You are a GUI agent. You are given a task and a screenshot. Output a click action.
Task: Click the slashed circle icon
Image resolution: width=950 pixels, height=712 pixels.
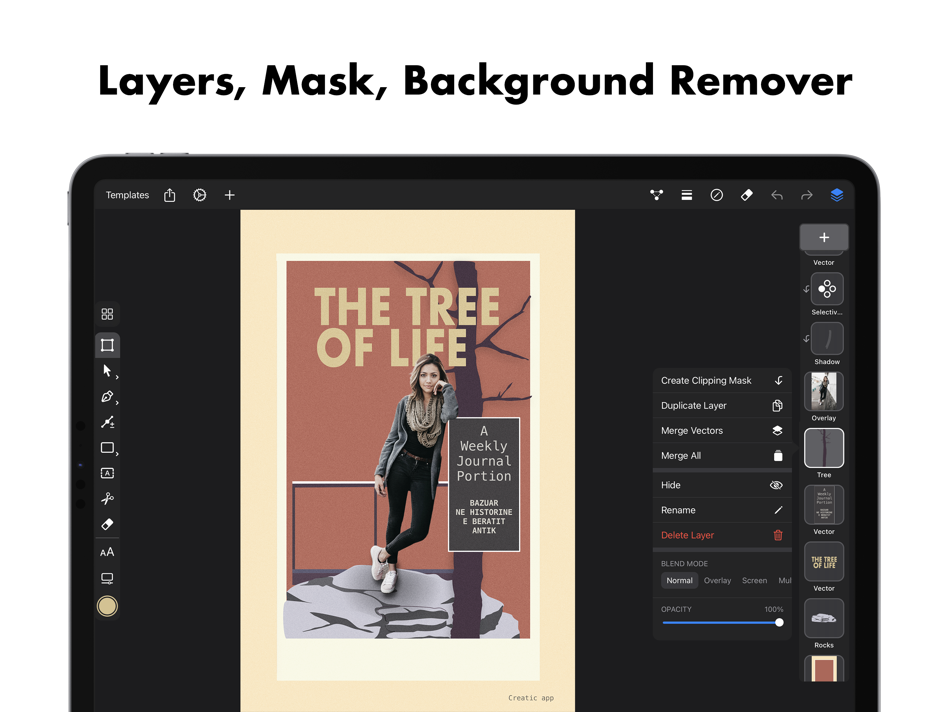(x=716, y=195)
